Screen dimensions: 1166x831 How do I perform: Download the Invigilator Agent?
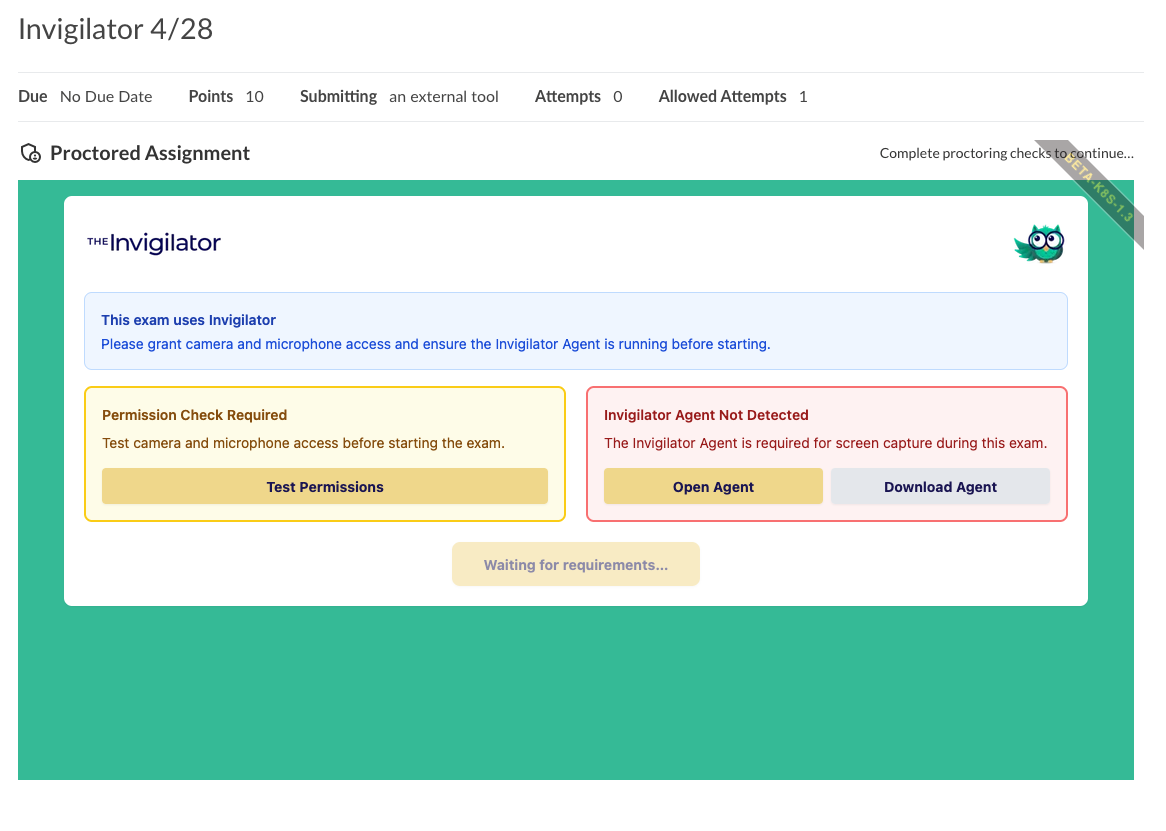pos(940,487)
